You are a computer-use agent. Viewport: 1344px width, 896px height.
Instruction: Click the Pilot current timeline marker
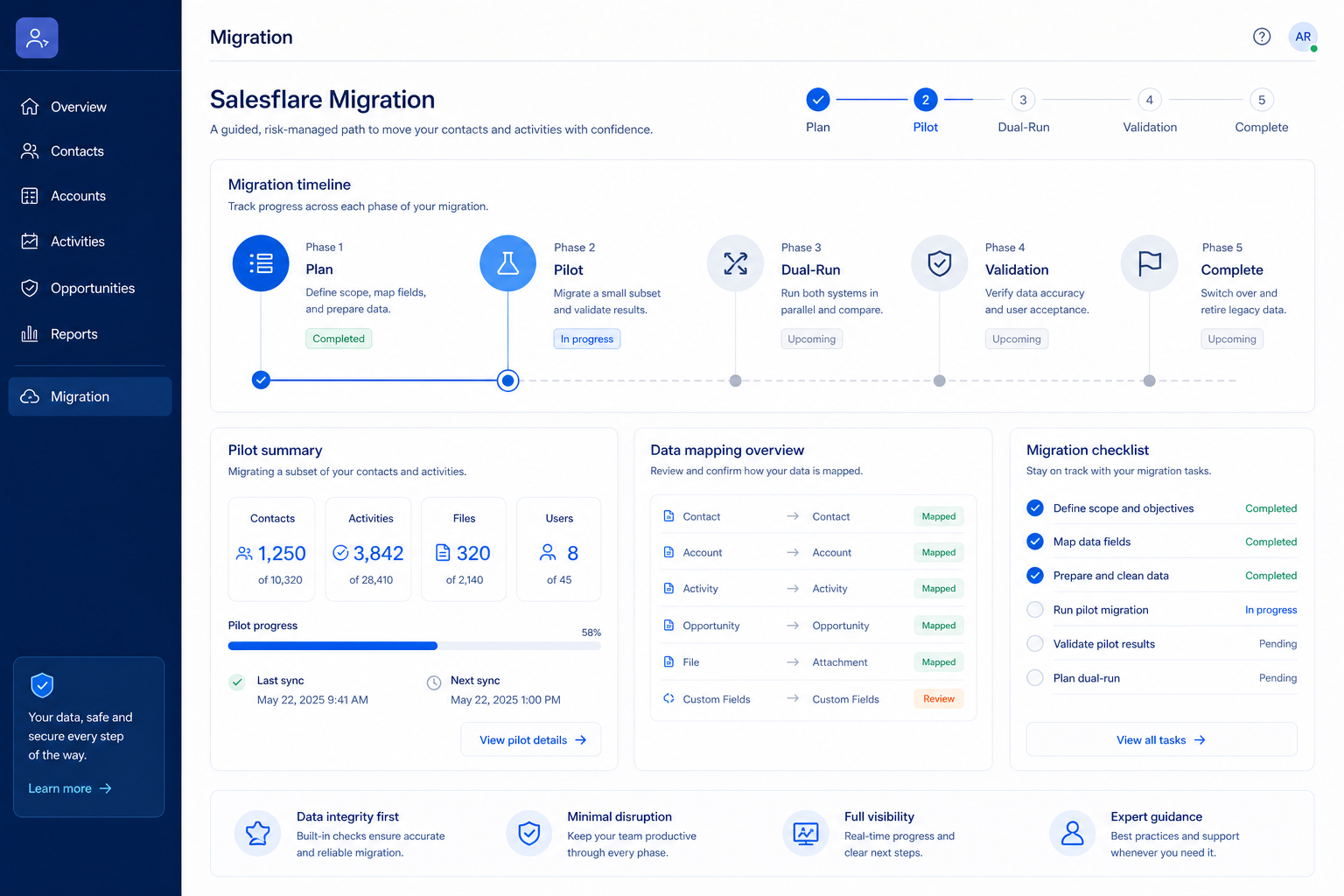coord(508,381)
